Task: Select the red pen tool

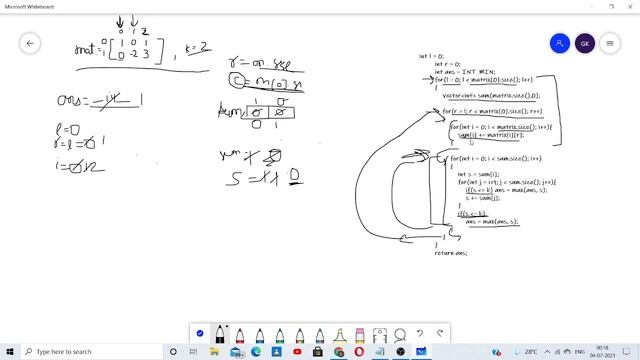Action: click(240, 335)
